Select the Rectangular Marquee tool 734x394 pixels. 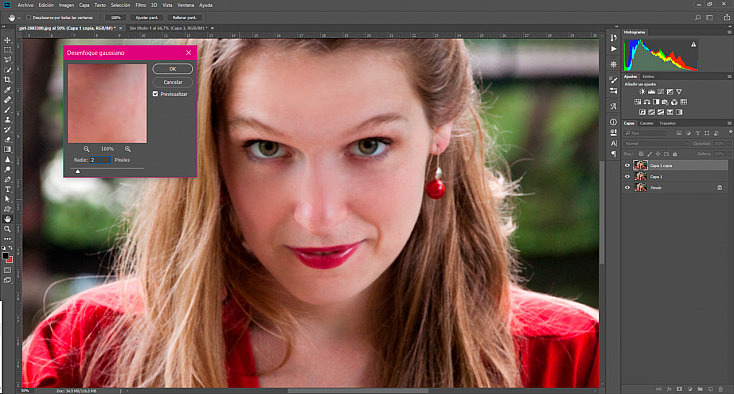click(7, 50)
